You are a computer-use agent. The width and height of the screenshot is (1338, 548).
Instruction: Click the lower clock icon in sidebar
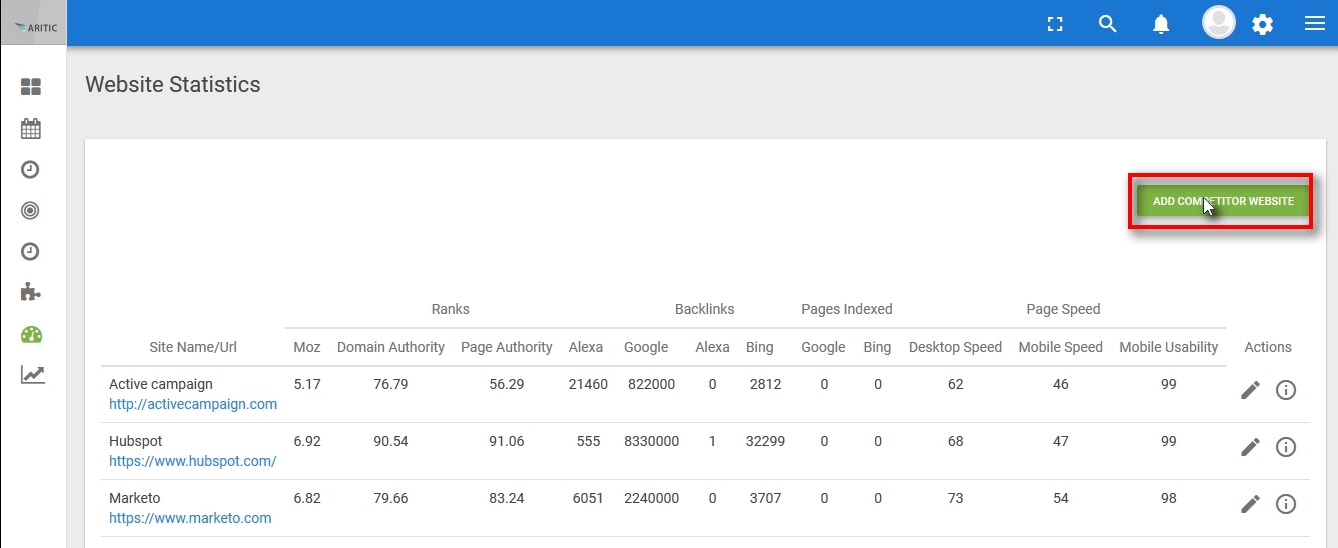point(30,251)
